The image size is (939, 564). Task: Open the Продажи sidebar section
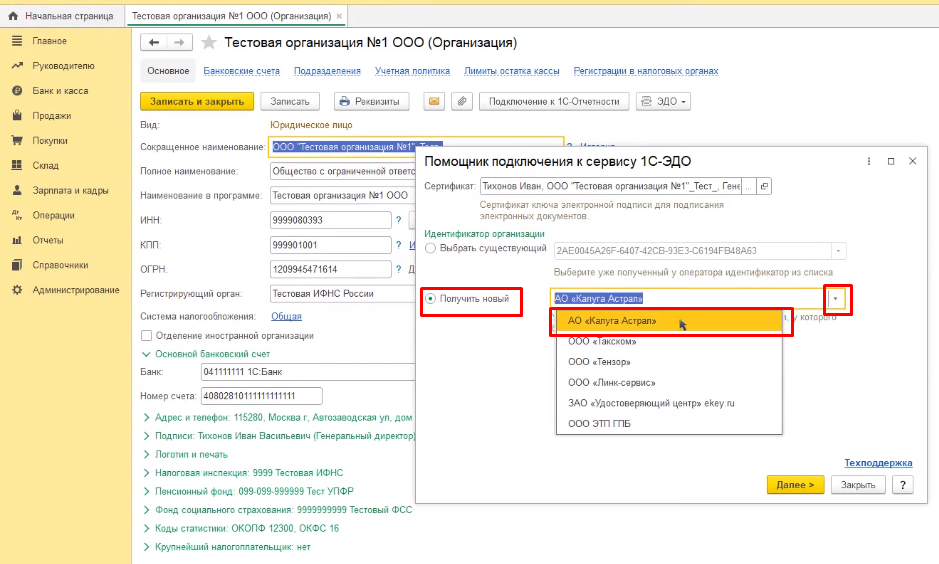52,116
